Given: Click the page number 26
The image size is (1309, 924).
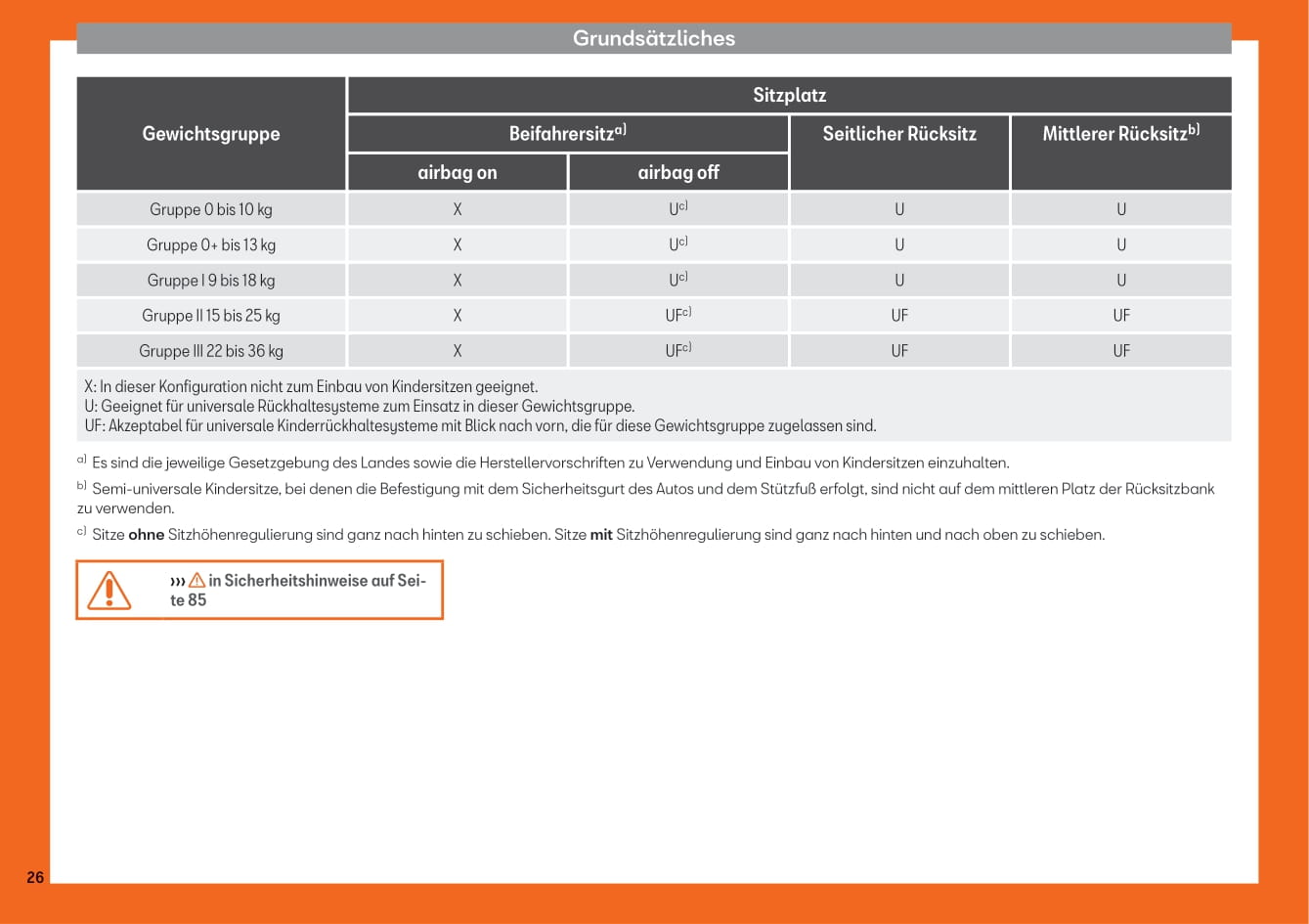Looking at the screenshot, I should click(x=35, y=877).
